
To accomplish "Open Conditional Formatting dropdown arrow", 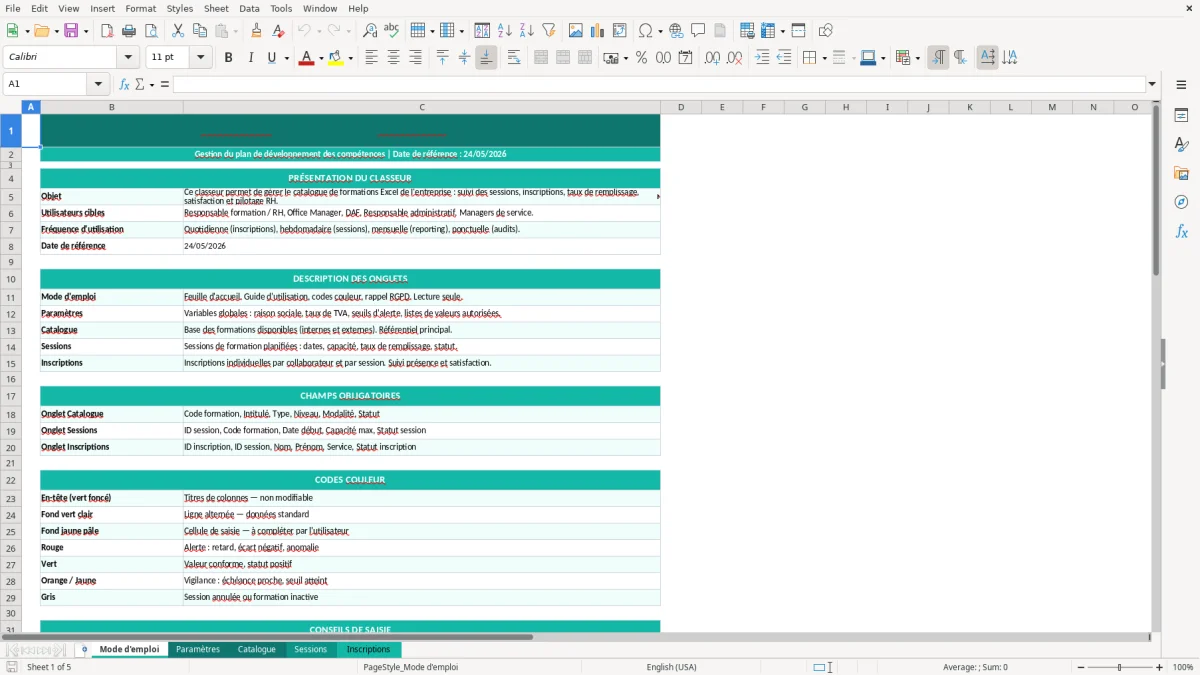I will click(917, 58).
